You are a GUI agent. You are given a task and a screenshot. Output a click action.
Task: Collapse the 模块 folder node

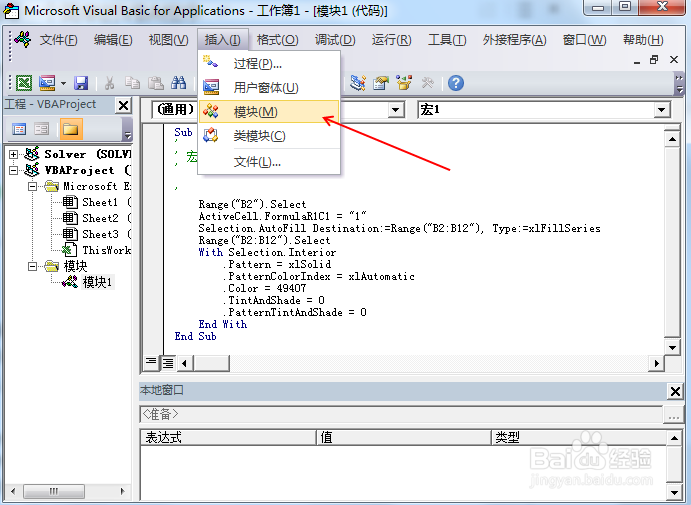click(x=32, y=266)
